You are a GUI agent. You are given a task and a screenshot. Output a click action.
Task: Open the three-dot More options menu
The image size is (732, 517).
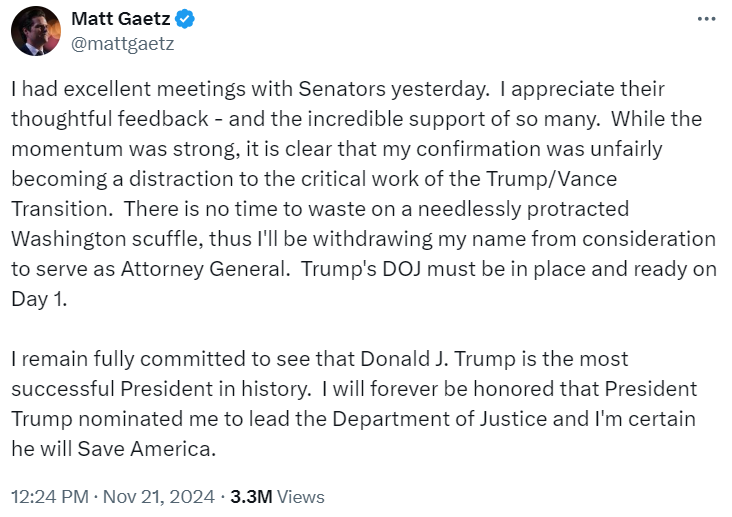[706, 19]
